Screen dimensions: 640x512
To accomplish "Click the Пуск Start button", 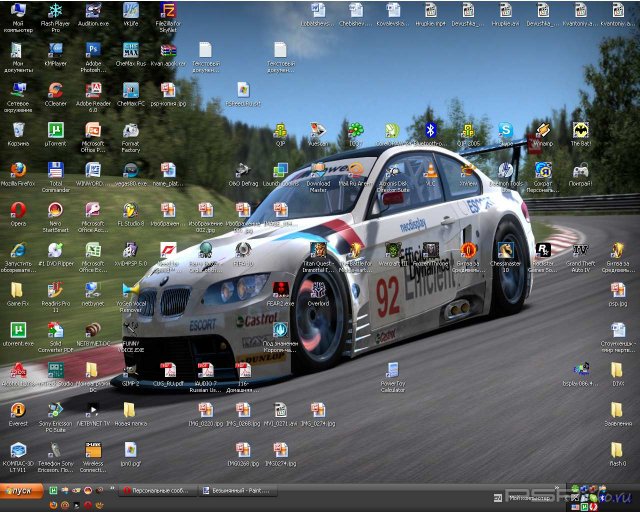I will (20, 490).
